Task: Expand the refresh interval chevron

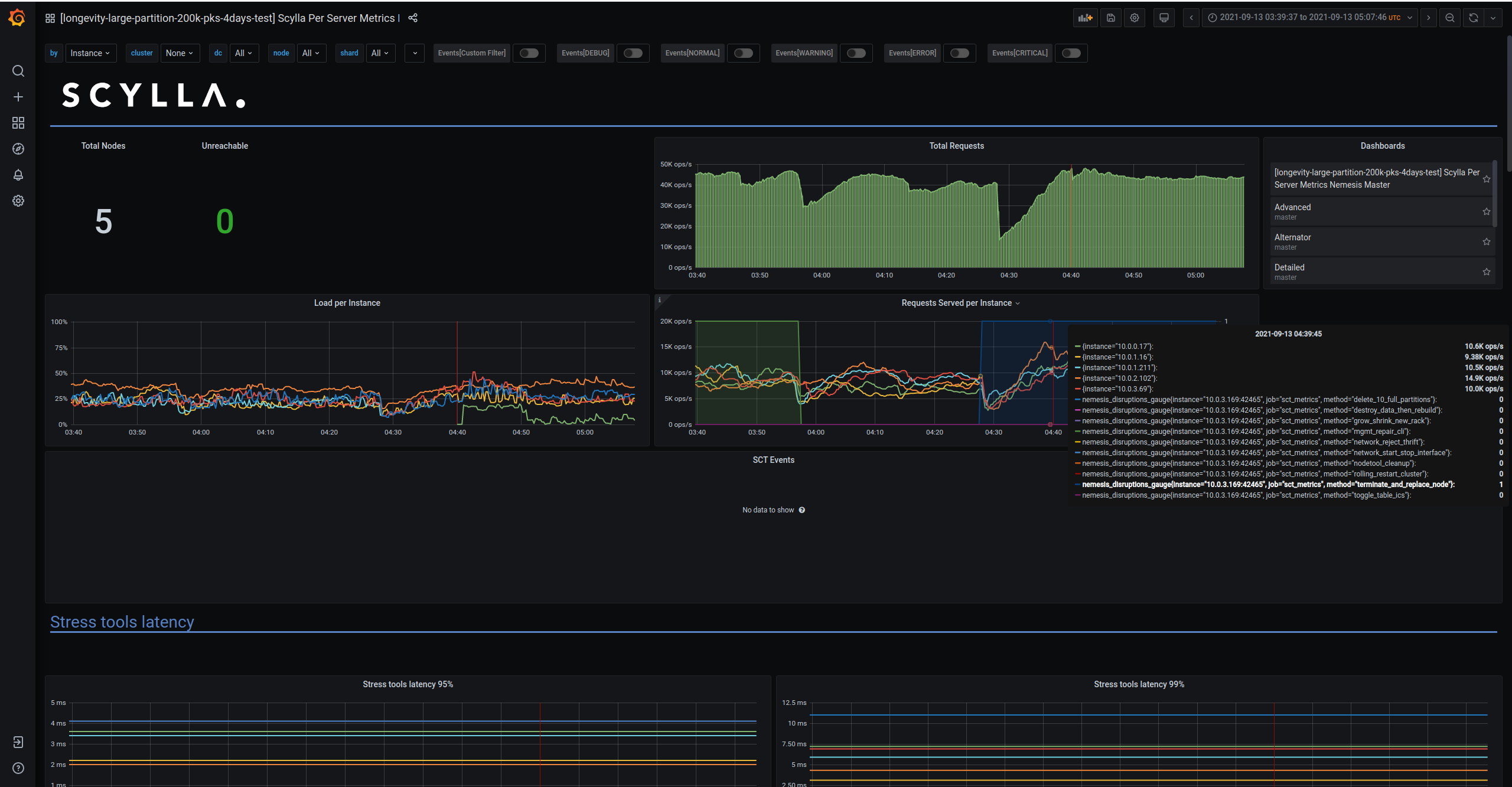Action: pos(1493,18)
